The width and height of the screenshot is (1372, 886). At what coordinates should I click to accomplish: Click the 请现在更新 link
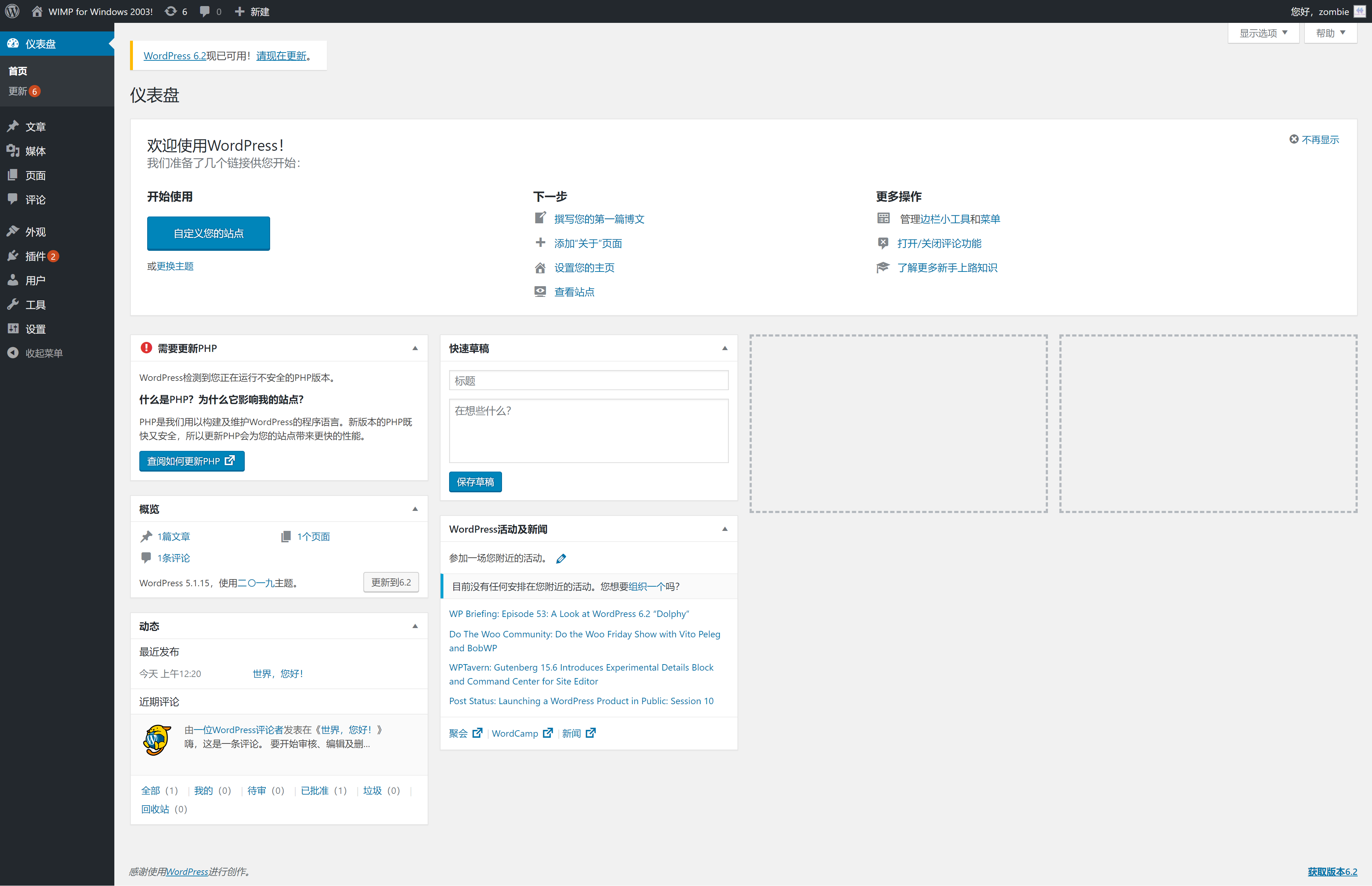pos(281,55)
